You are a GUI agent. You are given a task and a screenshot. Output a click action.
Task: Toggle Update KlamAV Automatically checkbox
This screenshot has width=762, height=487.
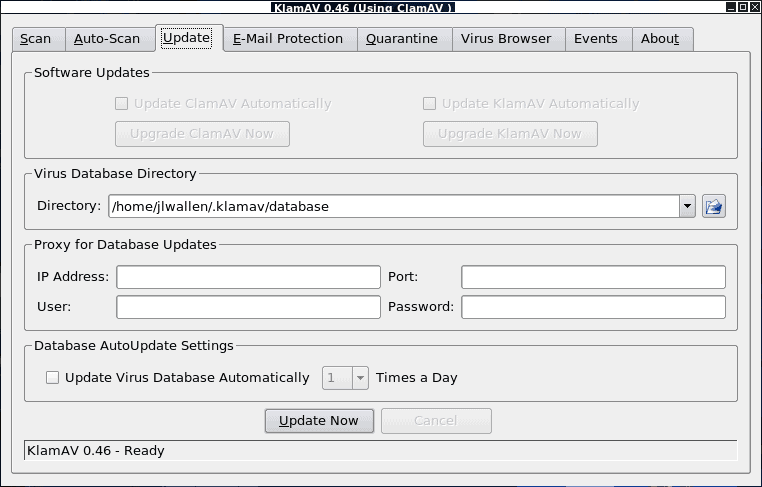click(430, 103)
